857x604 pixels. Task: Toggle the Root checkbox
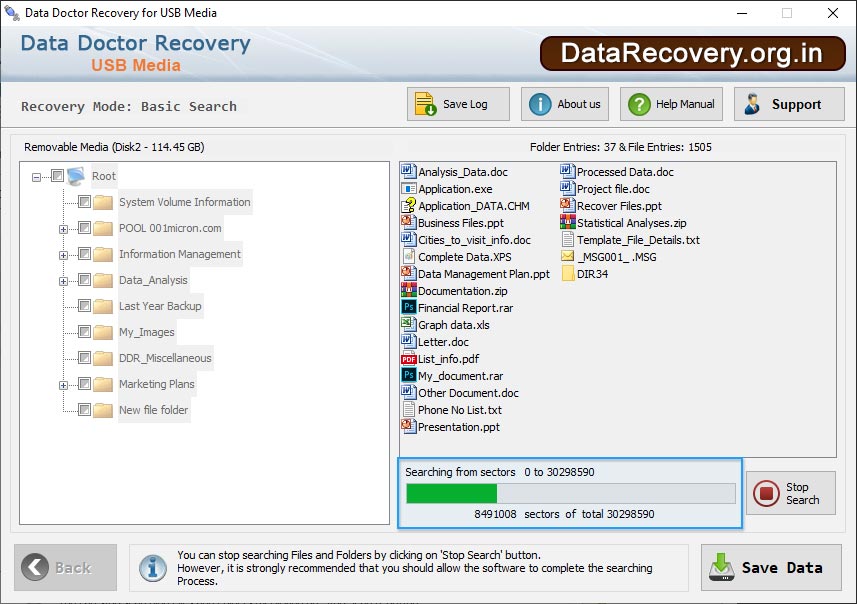click(57, 175)
